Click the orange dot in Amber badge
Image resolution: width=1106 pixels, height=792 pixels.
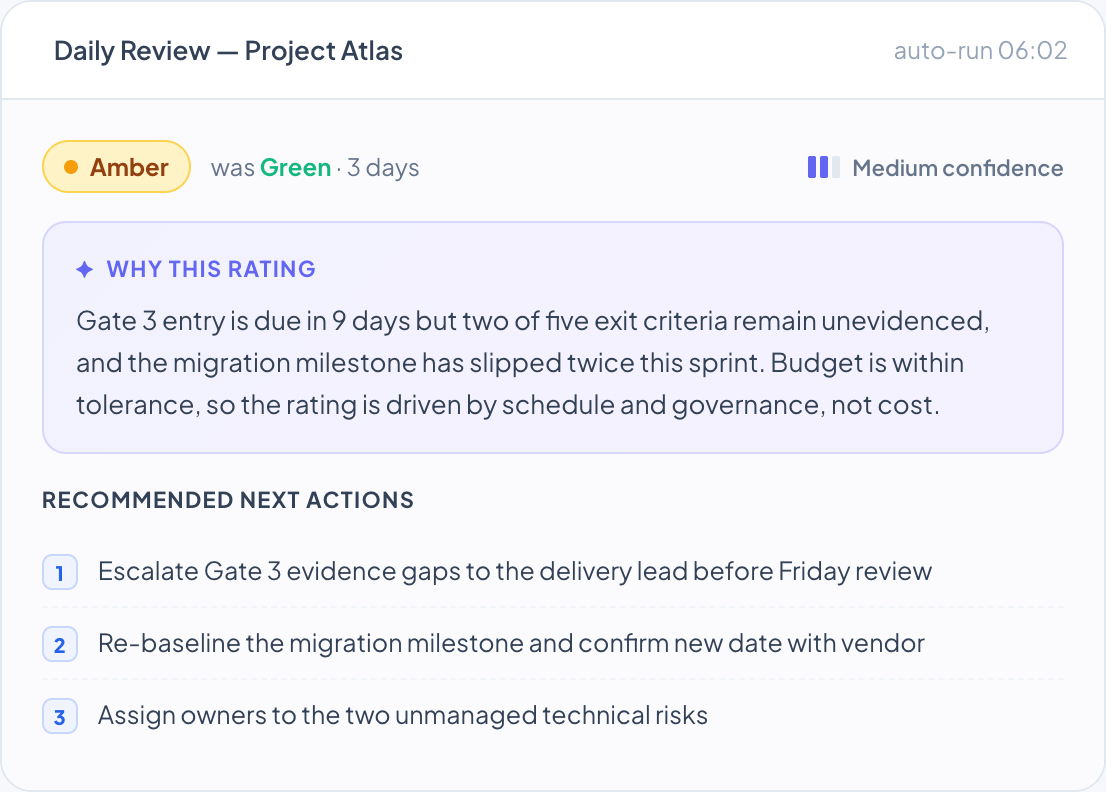pyautogui.click(x=71, y=167)
